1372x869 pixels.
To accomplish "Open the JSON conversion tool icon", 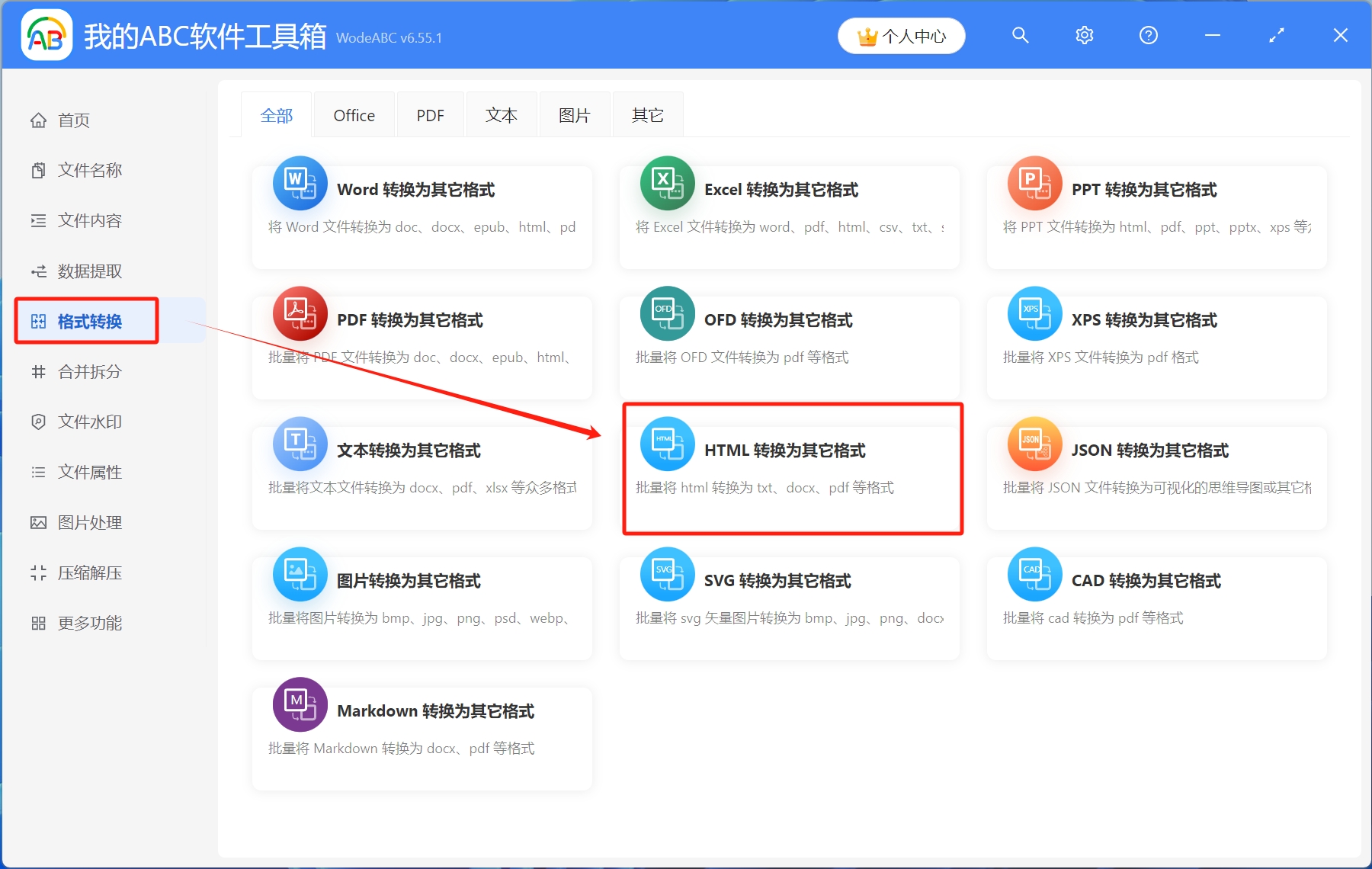I will (1034, 444).
